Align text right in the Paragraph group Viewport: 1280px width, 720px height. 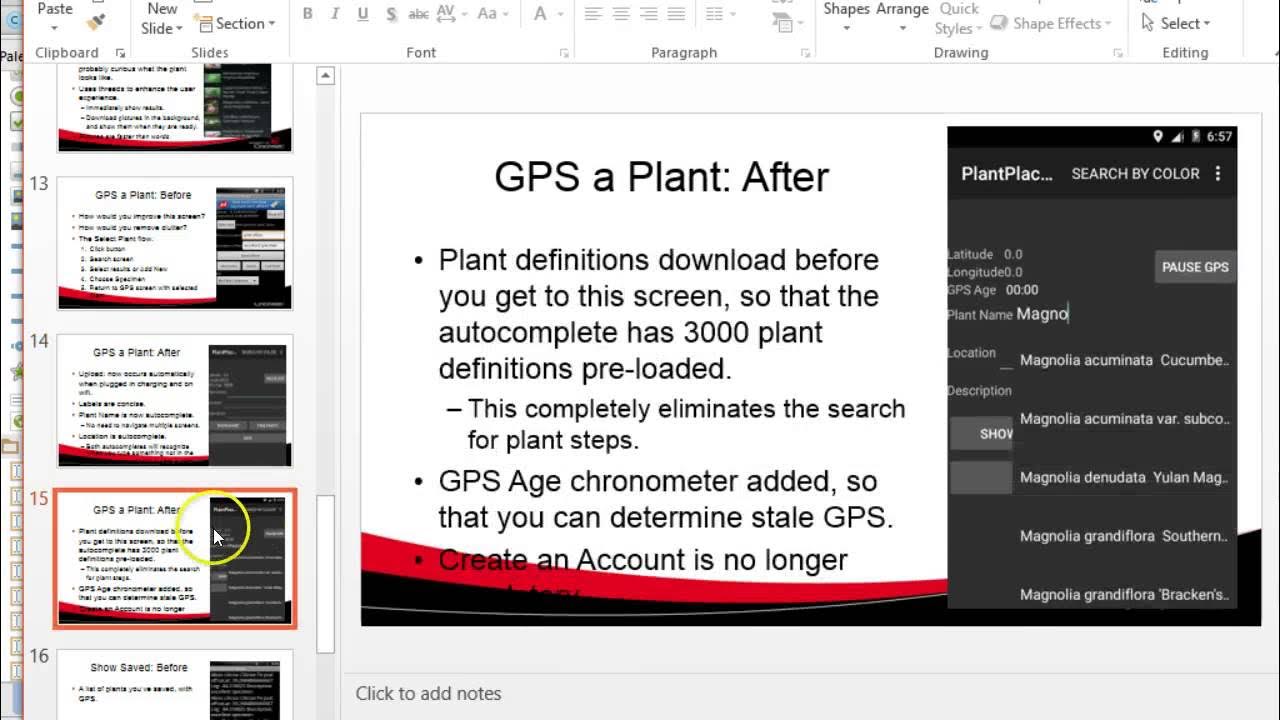pyautogui.click(x=649, y=14)
